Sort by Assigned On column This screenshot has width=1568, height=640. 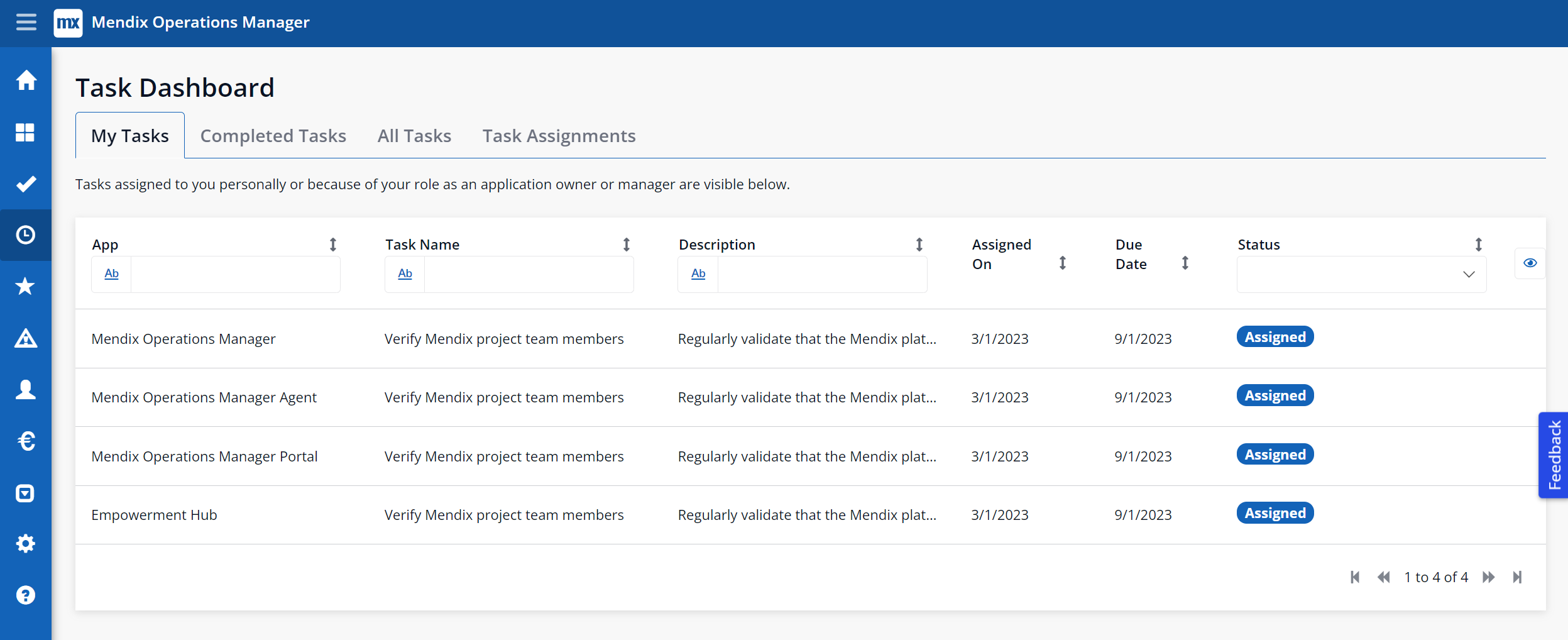pos(1063,263)
